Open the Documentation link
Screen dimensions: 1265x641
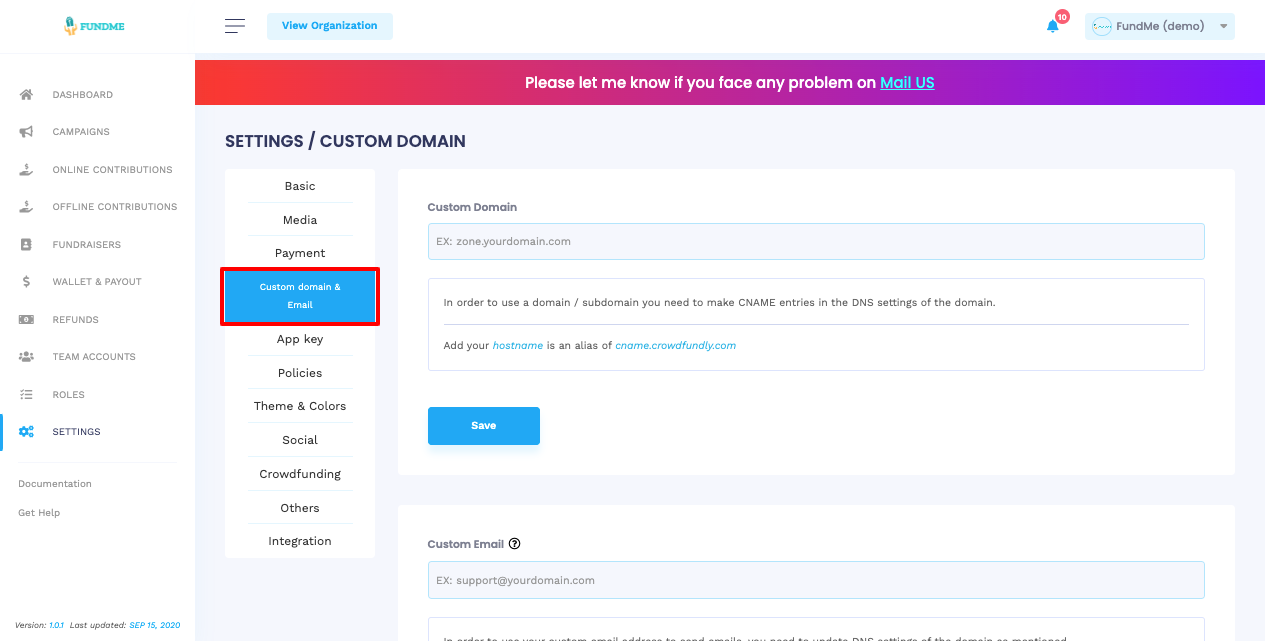[55, 484]
